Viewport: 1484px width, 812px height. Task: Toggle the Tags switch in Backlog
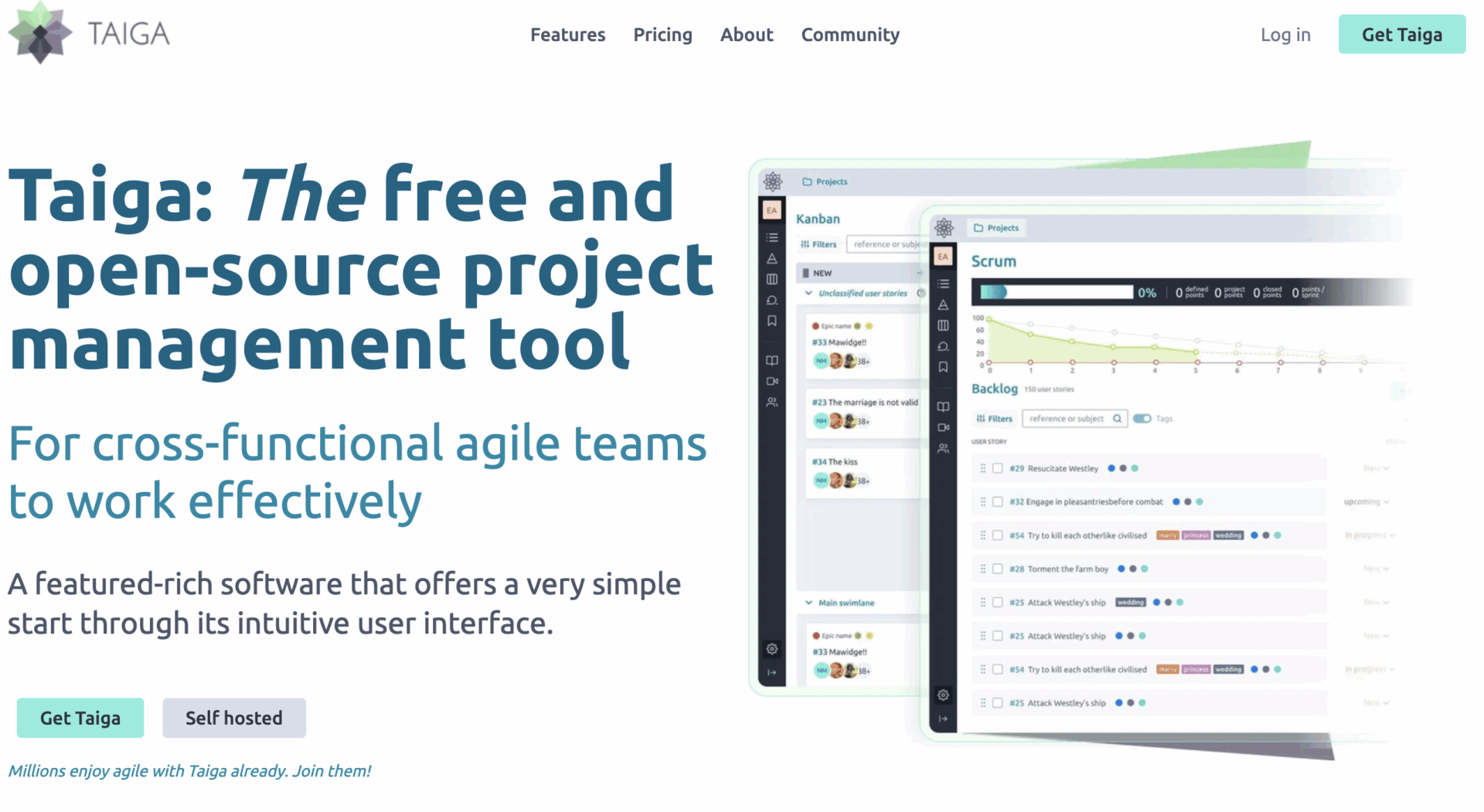click(x=1142, y=419)
